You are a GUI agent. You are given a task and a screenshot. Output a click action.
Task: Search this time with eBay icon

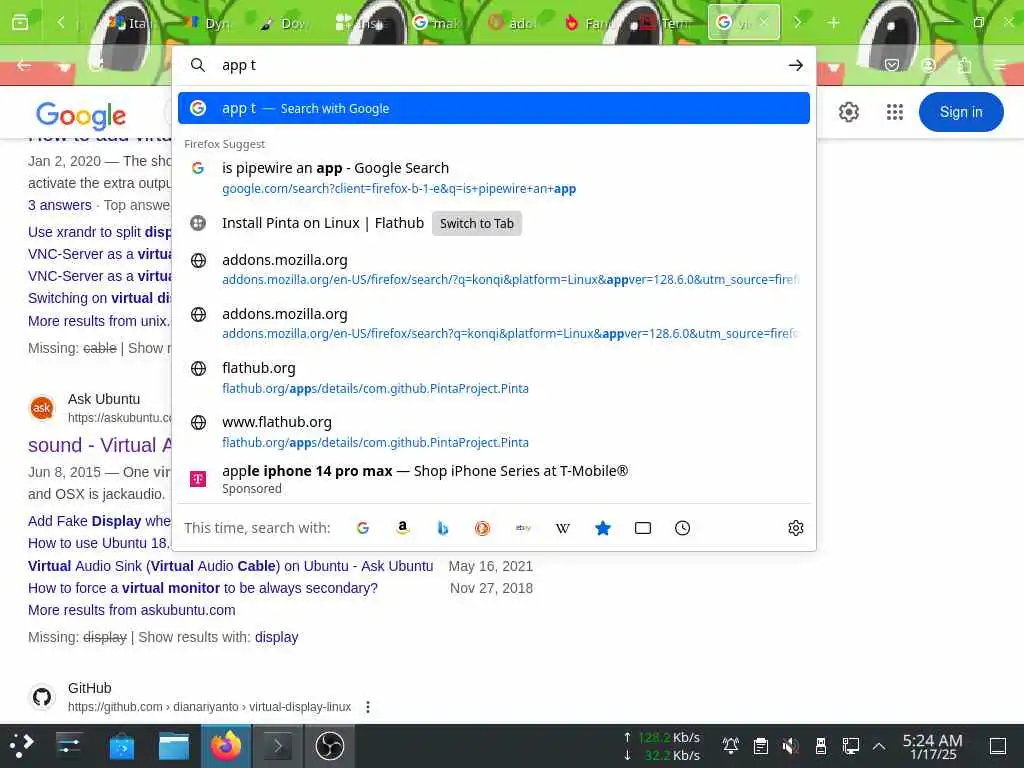(x=523, y=528)
